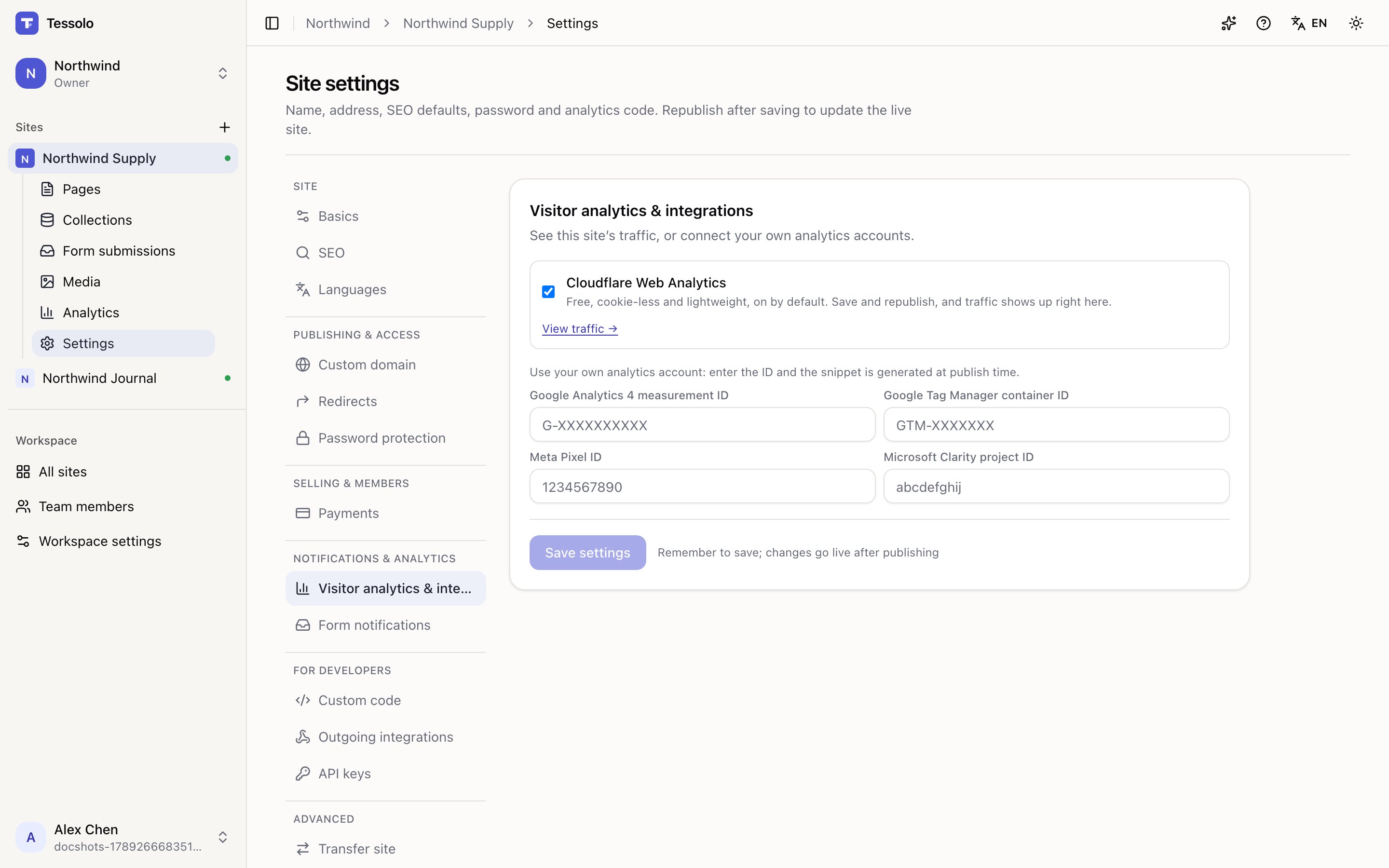This screenshot has height=868, width=1389.
Task: Open the Basics settings tab
Action: (x=386, y=217)
